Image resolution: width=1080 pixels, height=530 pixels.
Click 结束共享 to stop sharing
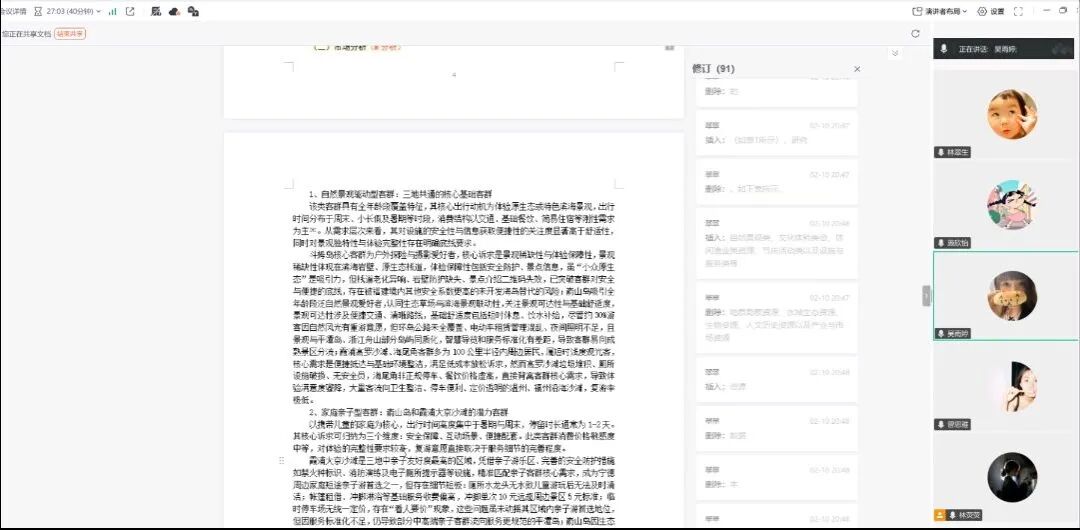click(x=70, y=33)
